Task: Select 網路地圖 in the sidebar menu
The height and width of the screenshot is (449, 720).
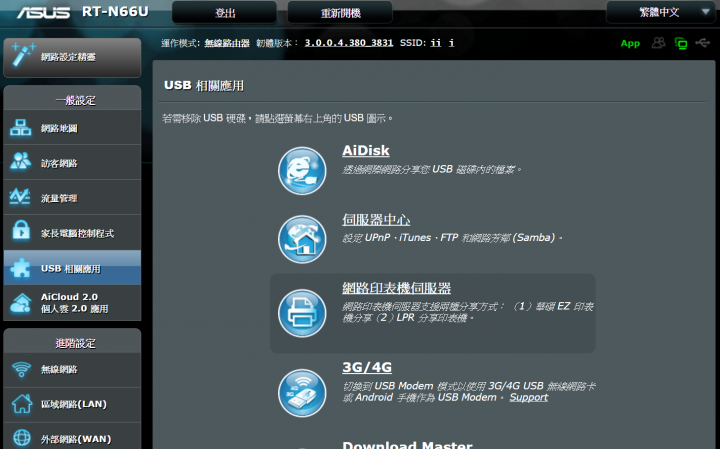Action: (x=72, y=128)
